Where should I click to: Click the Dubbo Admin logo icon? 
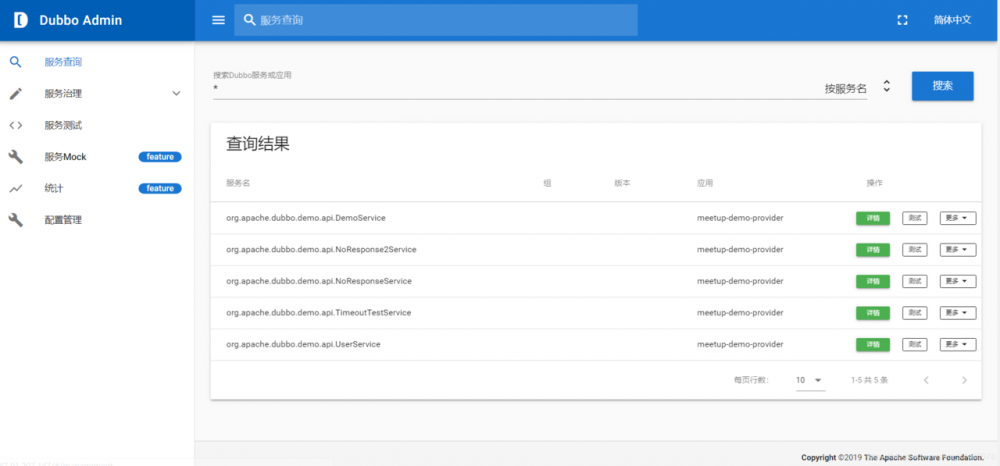tap(20, 20)
